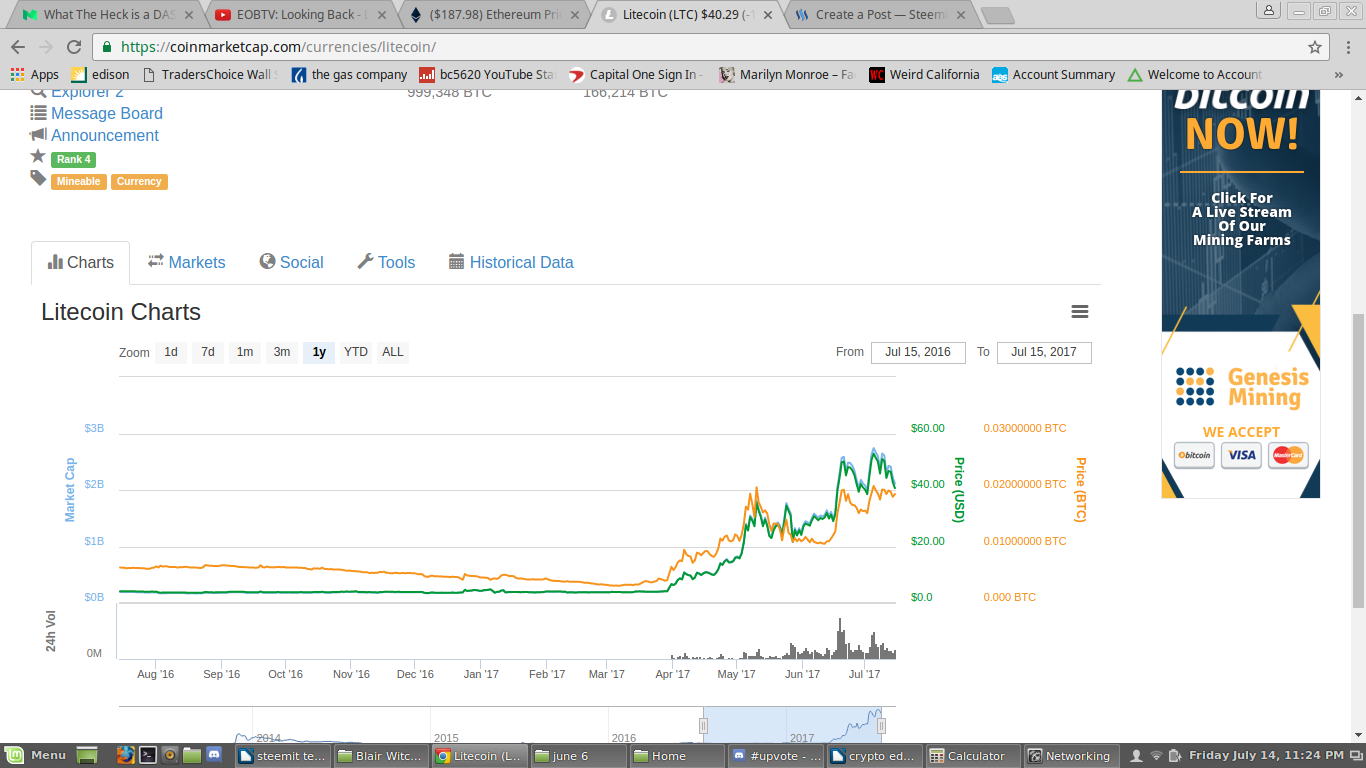This screenshot has height=768, width=1366.
Task: Toggle the Market Cap series label
Action: (x=70, y=490)
